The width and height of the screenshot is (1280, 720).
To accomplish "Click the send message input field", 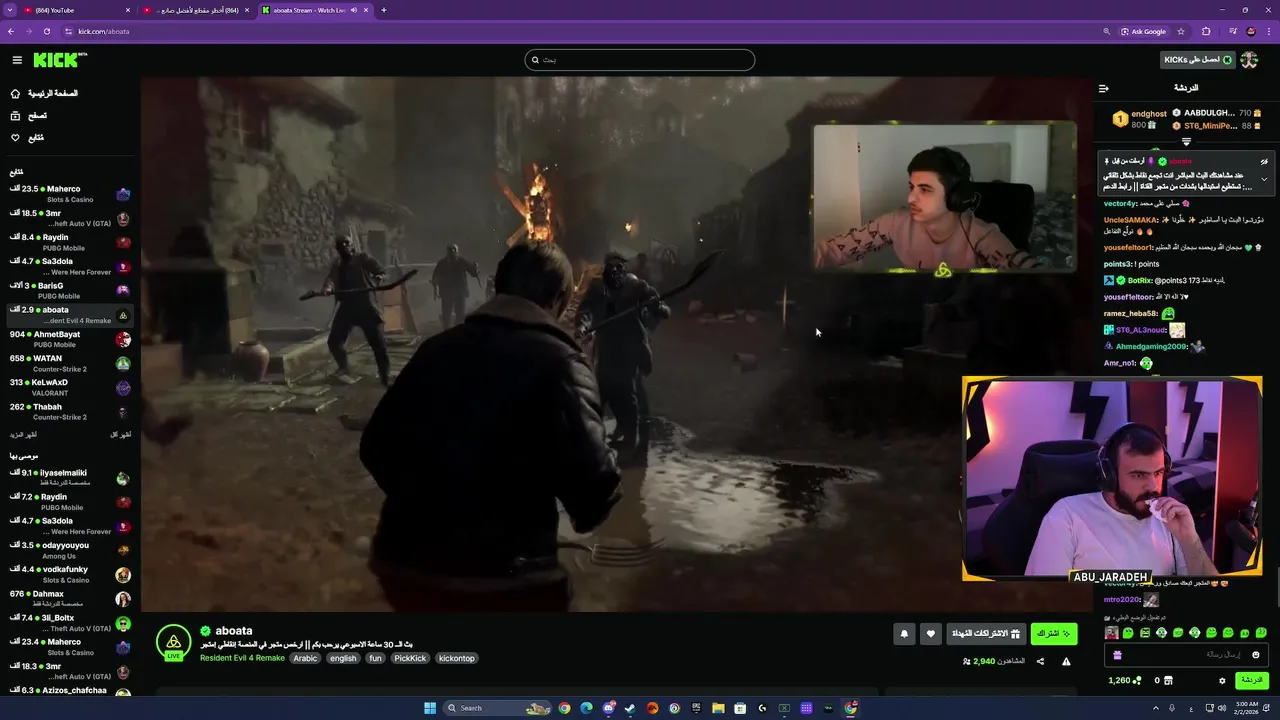I will coord(1187,655).
